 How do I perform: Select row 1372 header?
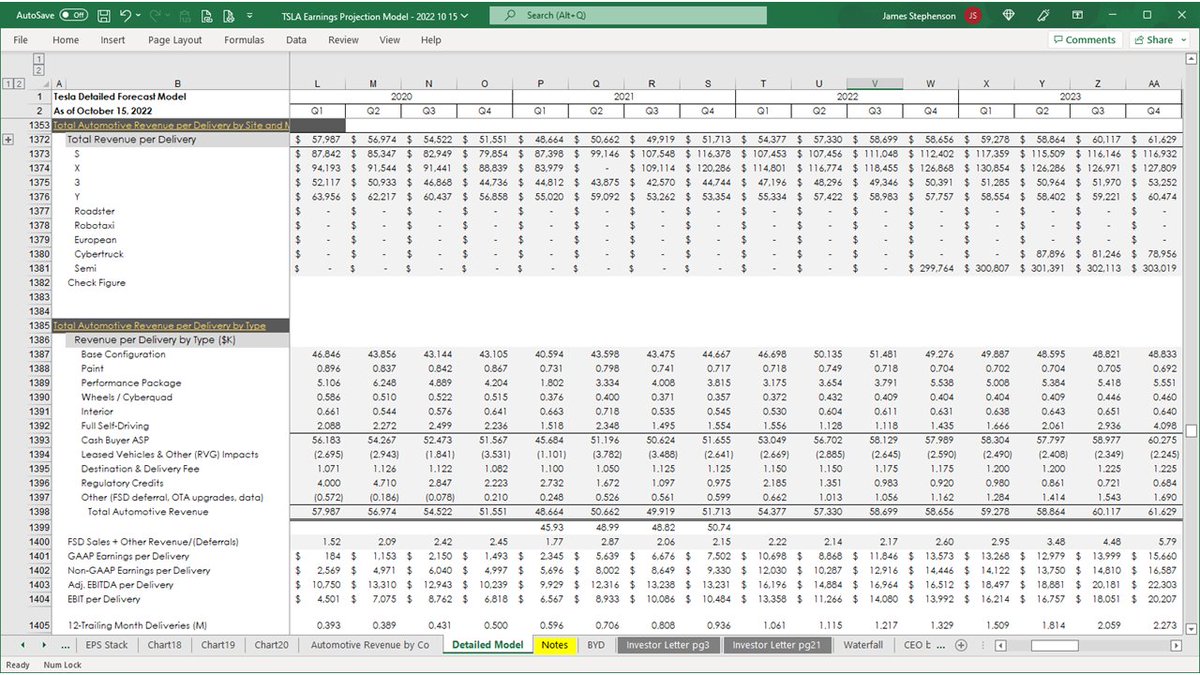click(38, 140)
